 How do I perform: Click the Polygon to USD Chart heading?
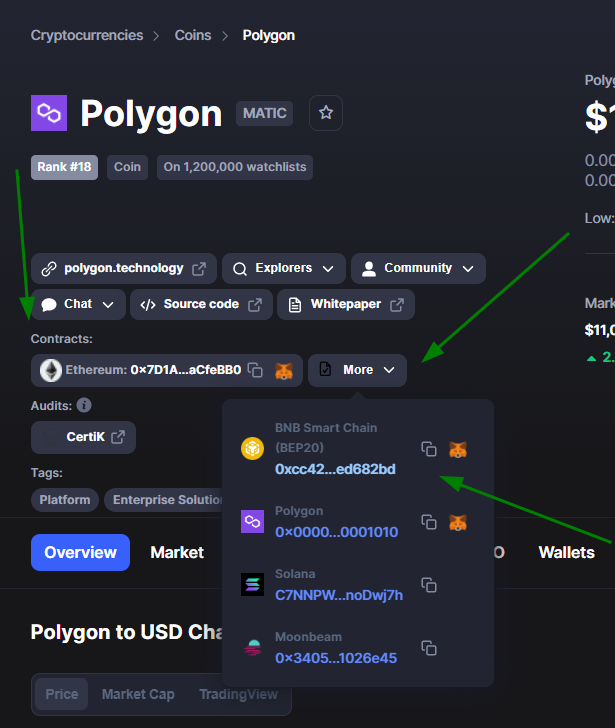[x=127, y=632]
